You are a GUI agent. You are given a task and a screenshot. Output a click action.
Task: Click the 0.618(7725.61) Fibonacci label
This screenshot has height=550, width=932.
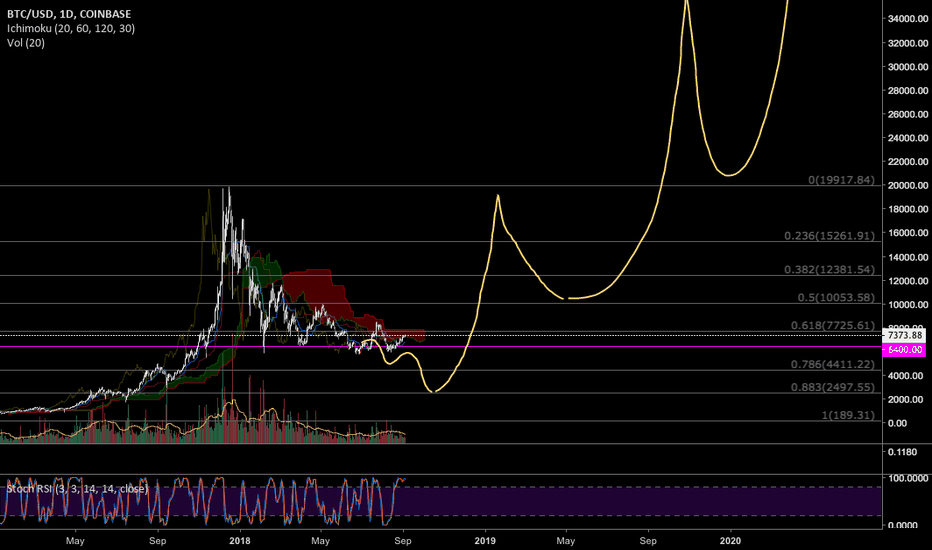point(833,325)
